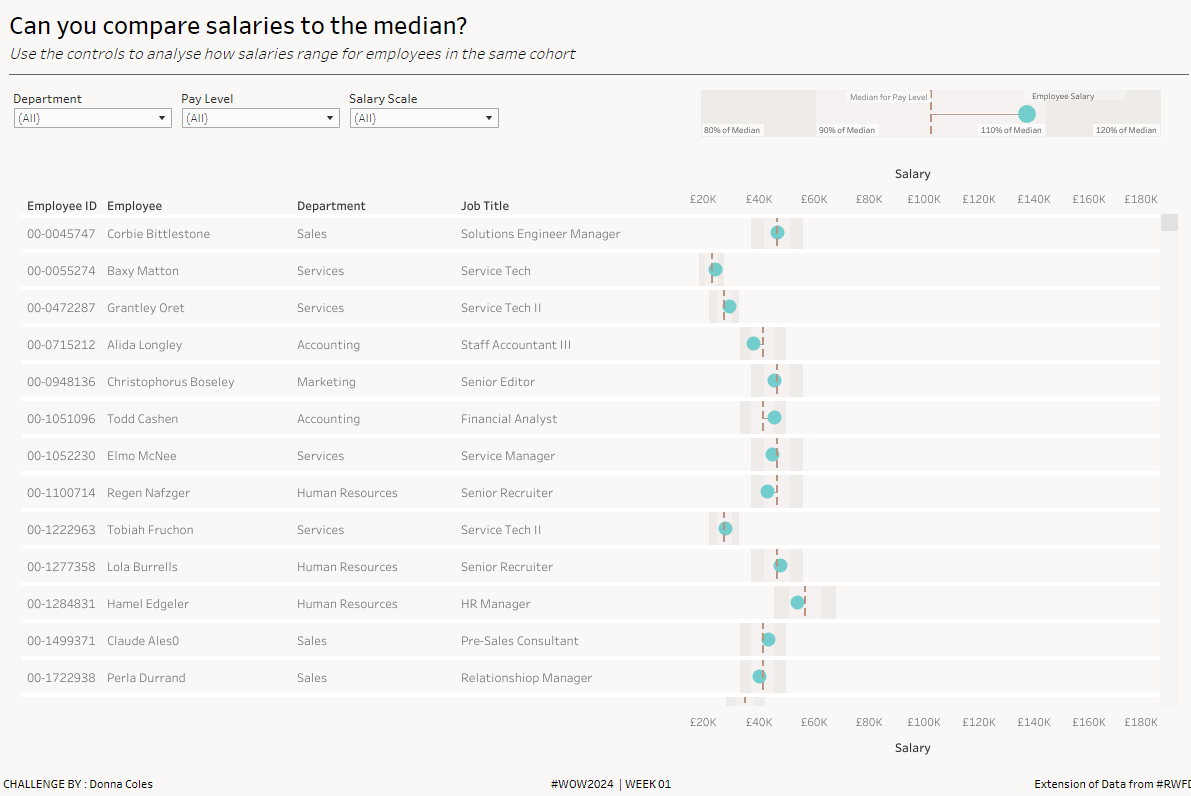
Task: Select Baxy Matton's salary circle marker
Action: (x=715, y=270)
